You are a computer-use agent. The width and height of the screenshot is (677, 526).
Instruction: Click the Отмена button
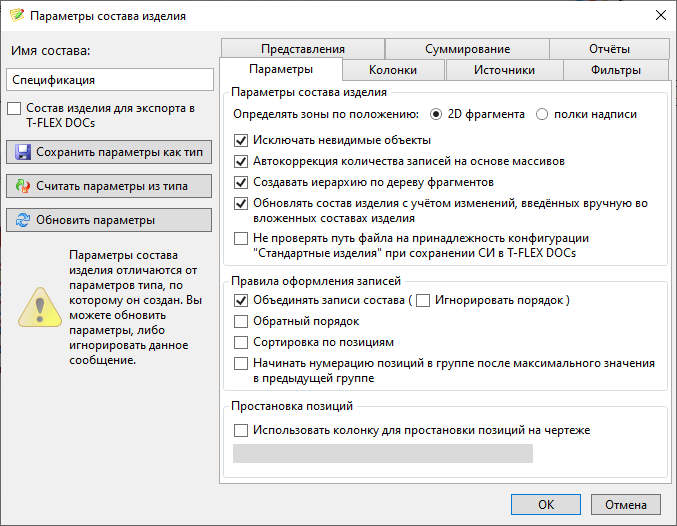(x=626, y=505)
